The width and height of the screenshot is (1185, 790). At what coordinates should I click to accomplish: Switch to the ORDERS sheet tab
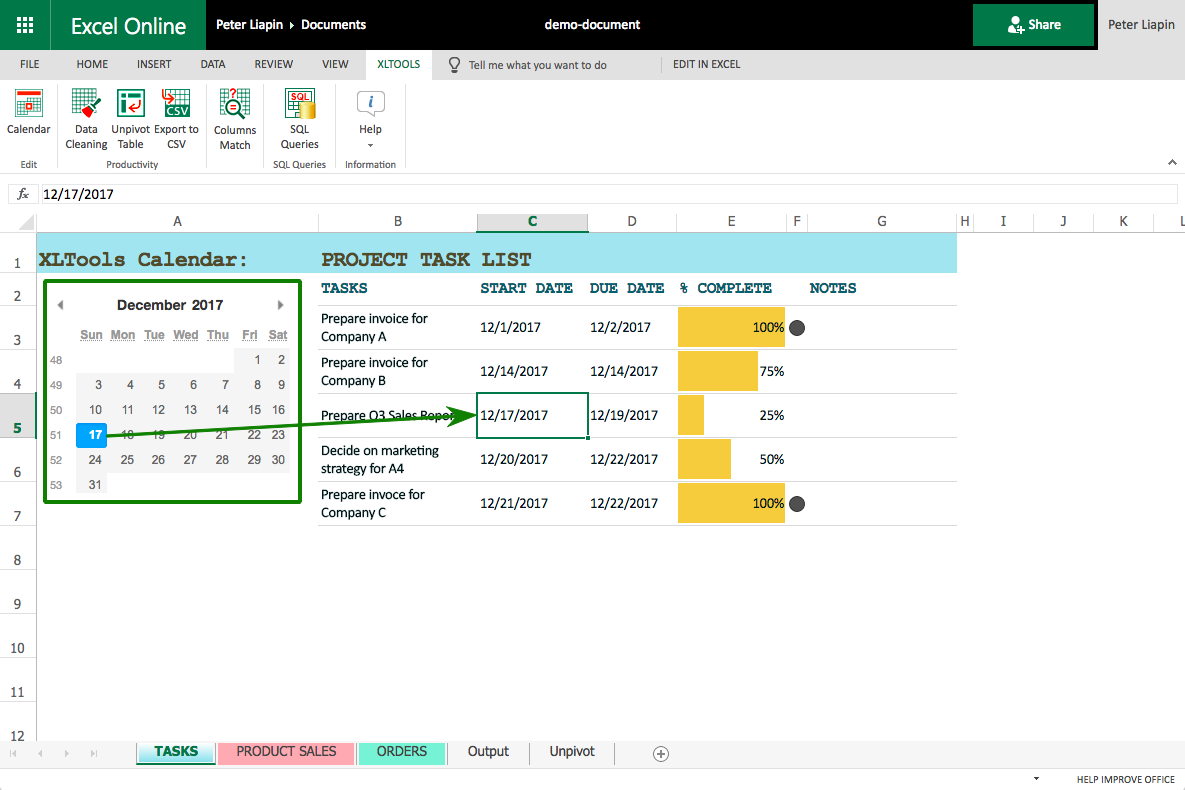401,751
